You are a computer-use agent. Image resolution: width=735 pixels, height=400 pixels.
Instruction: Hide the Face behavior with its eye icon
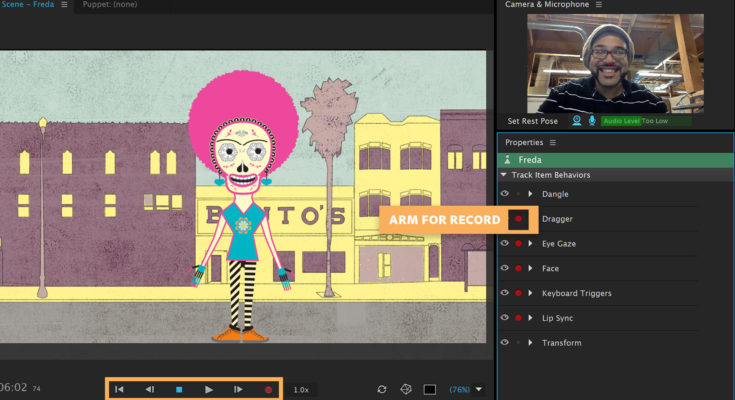504,268
